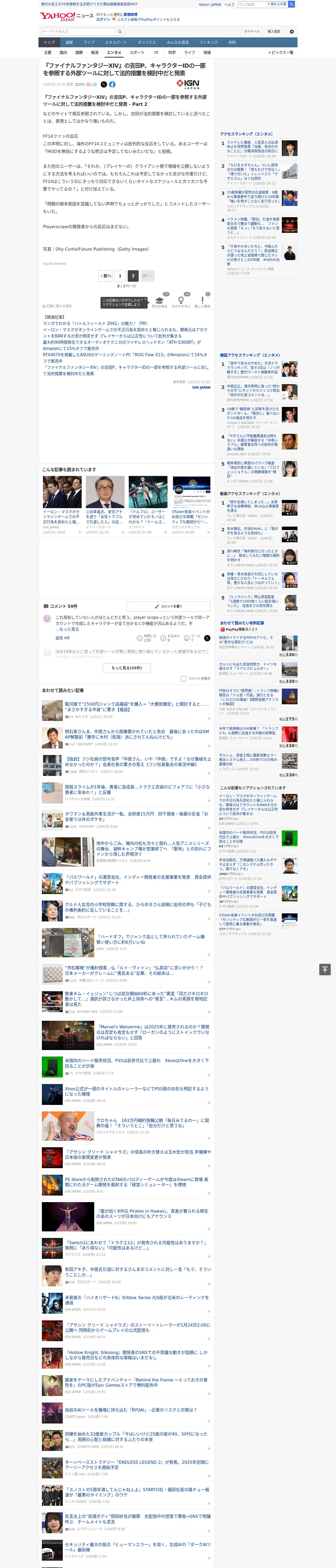React with わかりやすい lightbulb icon
This screenshot has height=1568, width=336.
pyautogui.click(x=181, y=300)
